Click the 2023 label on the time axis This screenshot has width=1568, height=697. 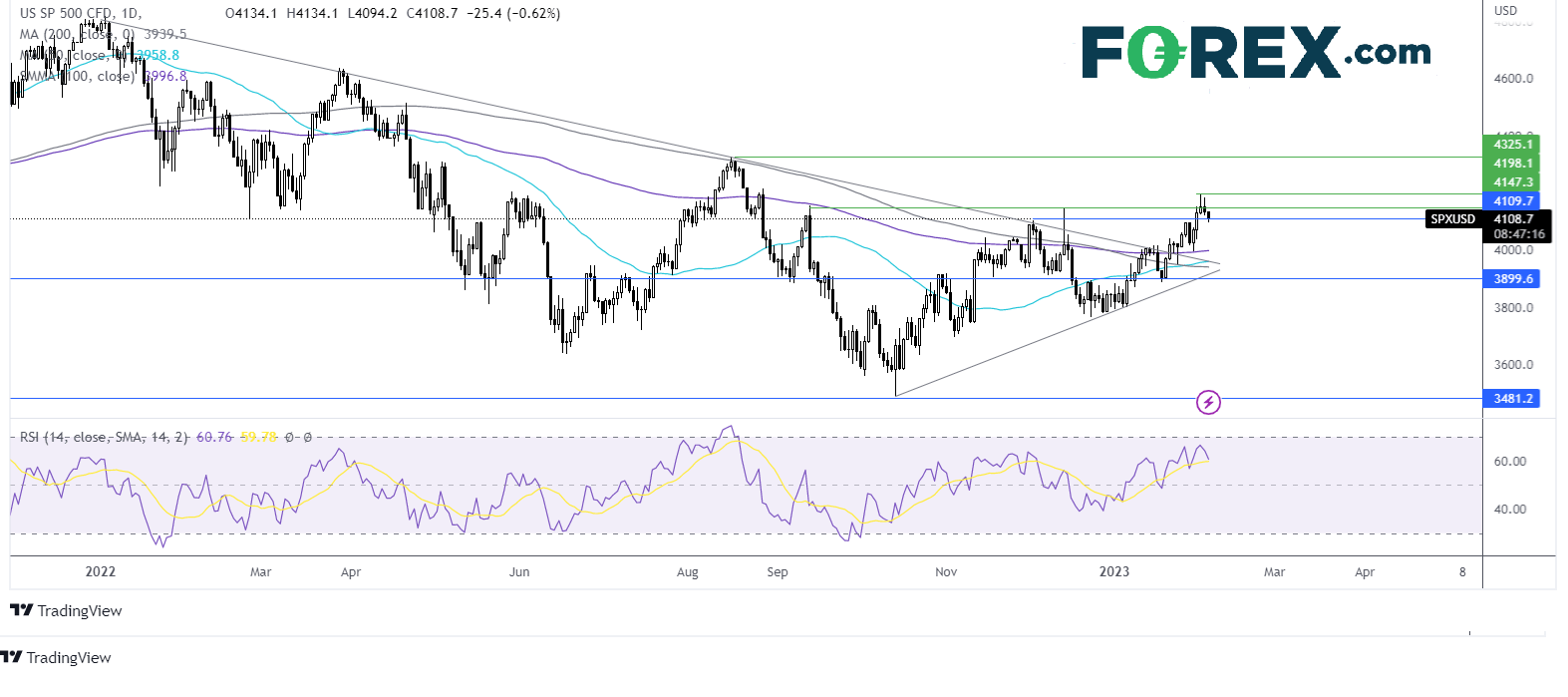coord(1114,571)
